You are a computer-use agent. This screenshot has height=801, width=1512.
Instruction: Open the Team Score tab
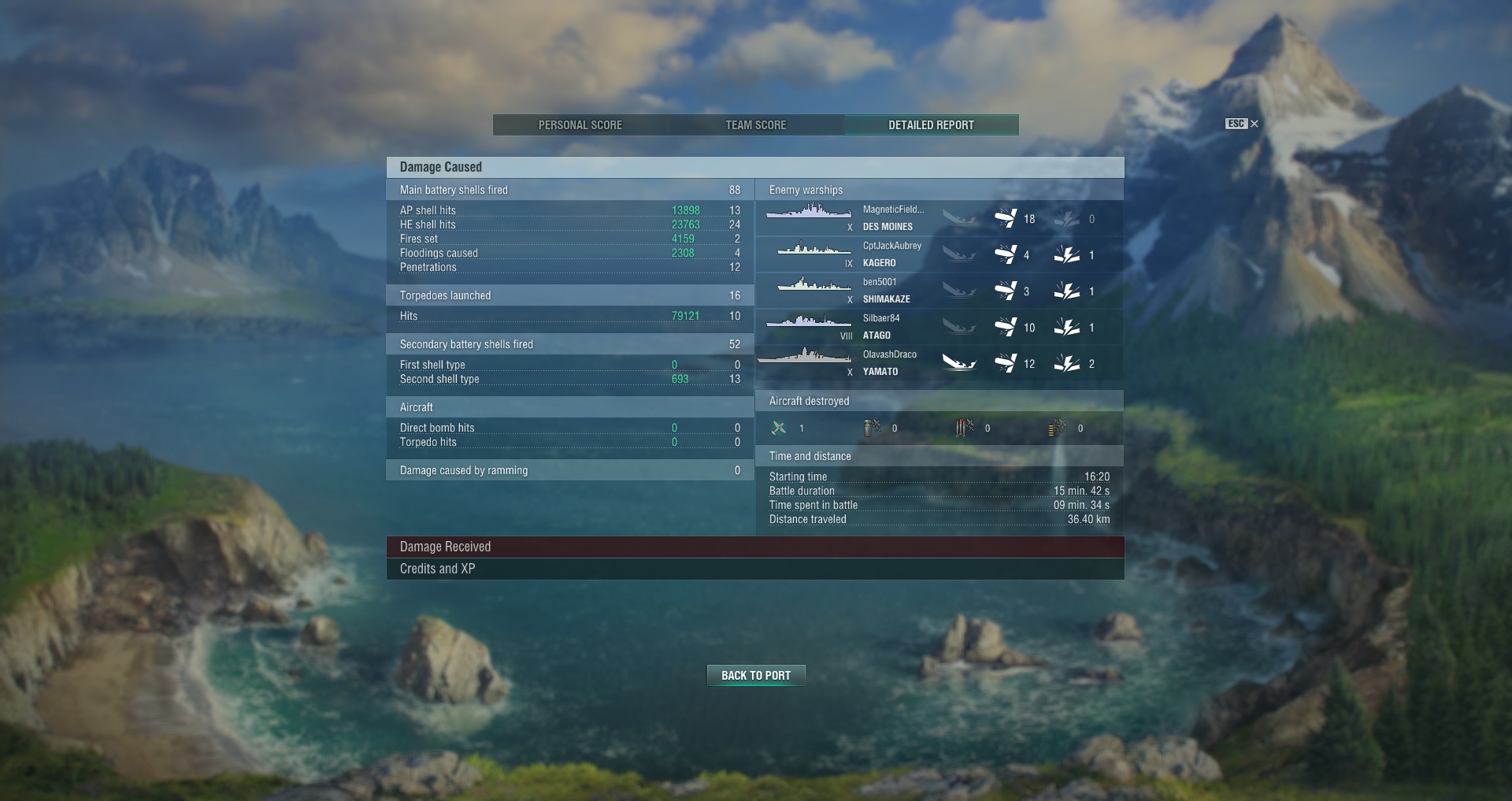pos(756,125)
